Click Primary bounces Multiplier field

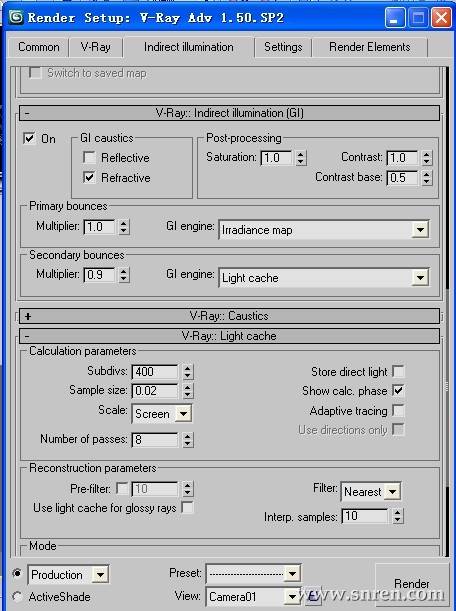(x=100, y=226)
